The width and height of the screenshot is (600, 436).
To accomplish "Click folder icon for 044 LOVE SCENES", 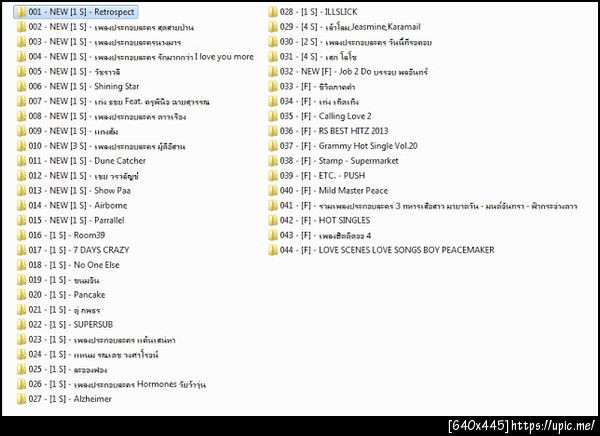I will tap(273, 250).
